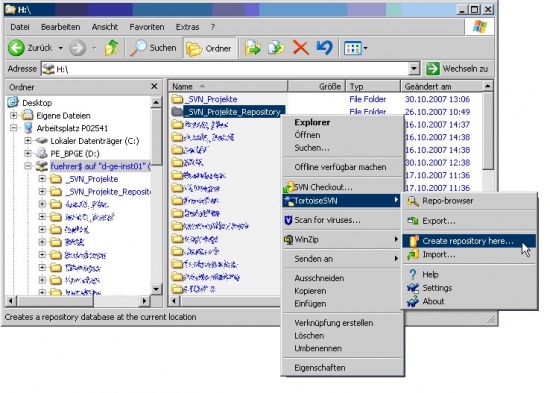Expand _SVN_Projekte_Reposit tree node

[x=42, y=191]
